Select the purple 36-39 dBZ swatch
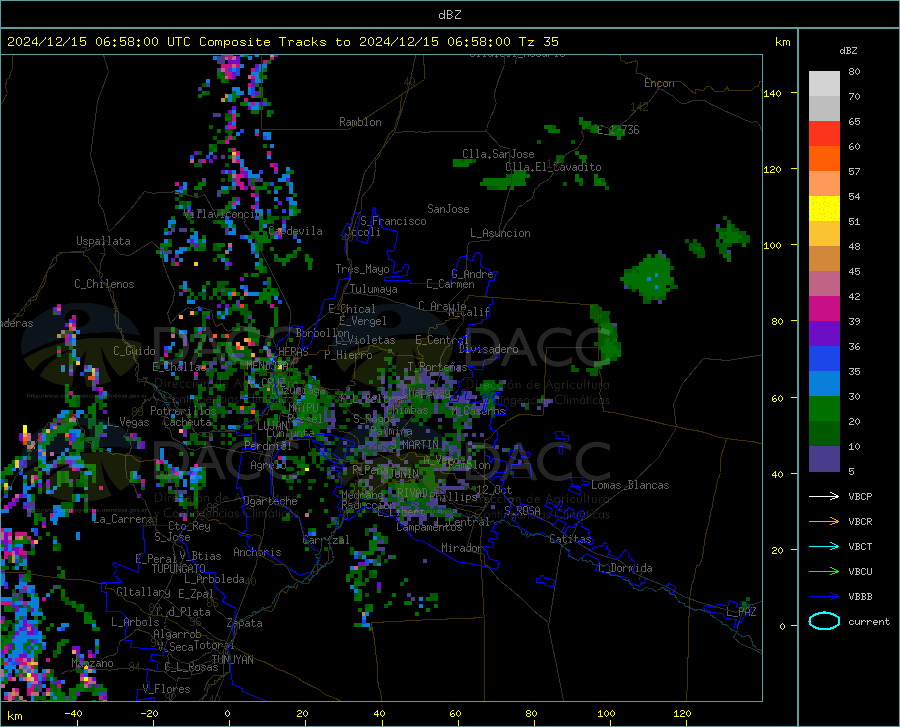This screenshot has height=727, width=900. coord(824,334)
